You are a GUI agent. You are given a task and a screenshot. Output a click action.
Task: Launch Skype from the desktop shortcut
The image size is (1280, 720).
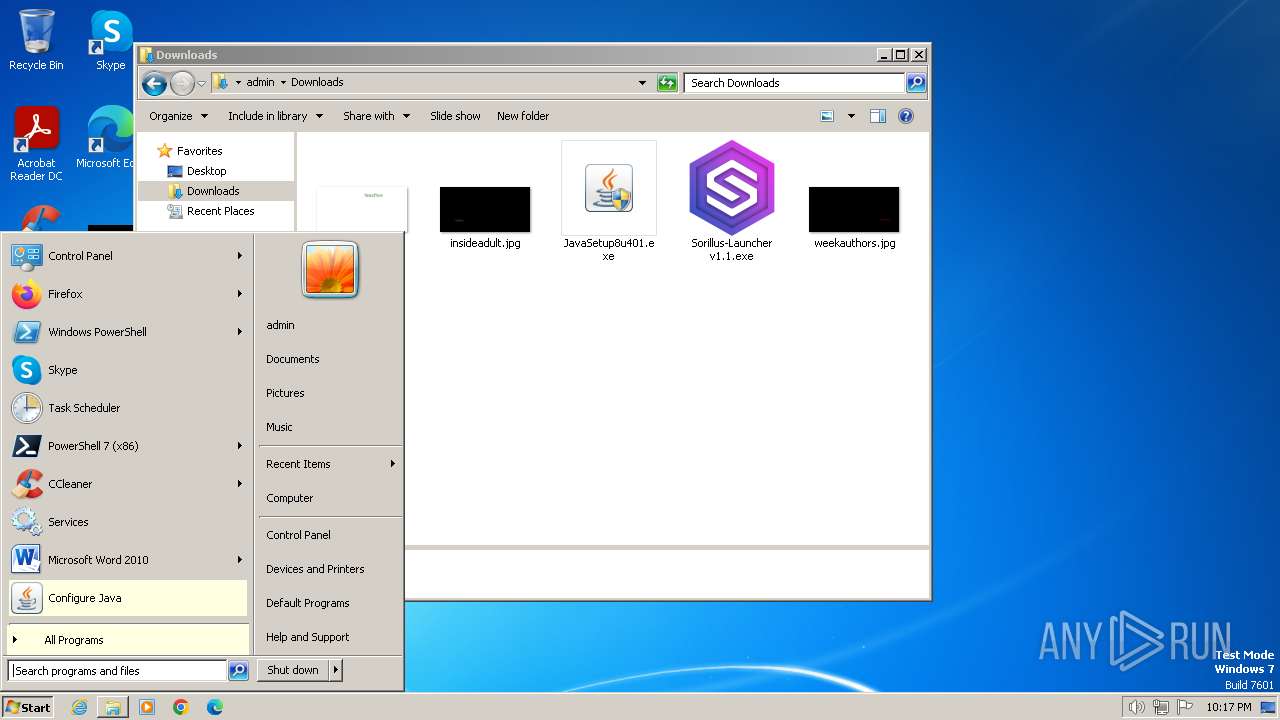tap(111, 40)
